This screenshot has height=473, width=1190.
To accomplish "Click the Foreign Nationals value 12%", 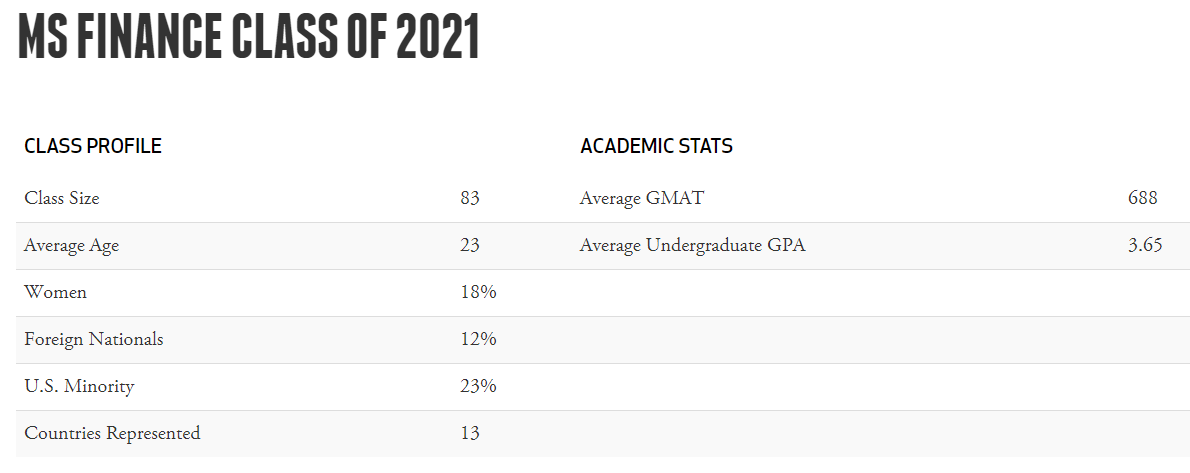I will (478, 339).
